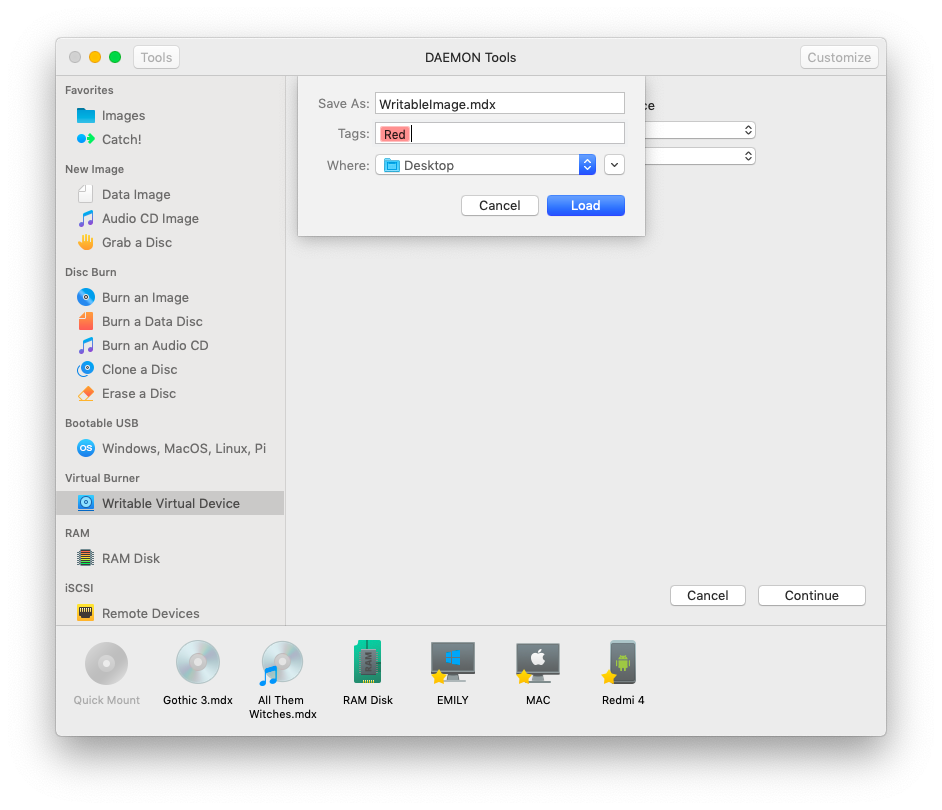Open the lower dropdown behind the save sheet
This screenshot has width=942, height=810.
pyautogui.click(x=700, y=156)
